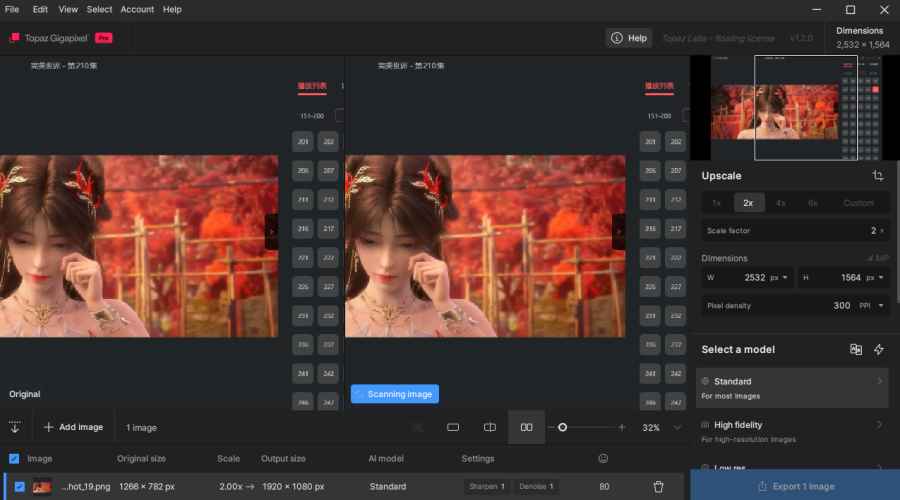Choose the Standard model
This screenshot has height=500, width=900.
pos(792,388)
